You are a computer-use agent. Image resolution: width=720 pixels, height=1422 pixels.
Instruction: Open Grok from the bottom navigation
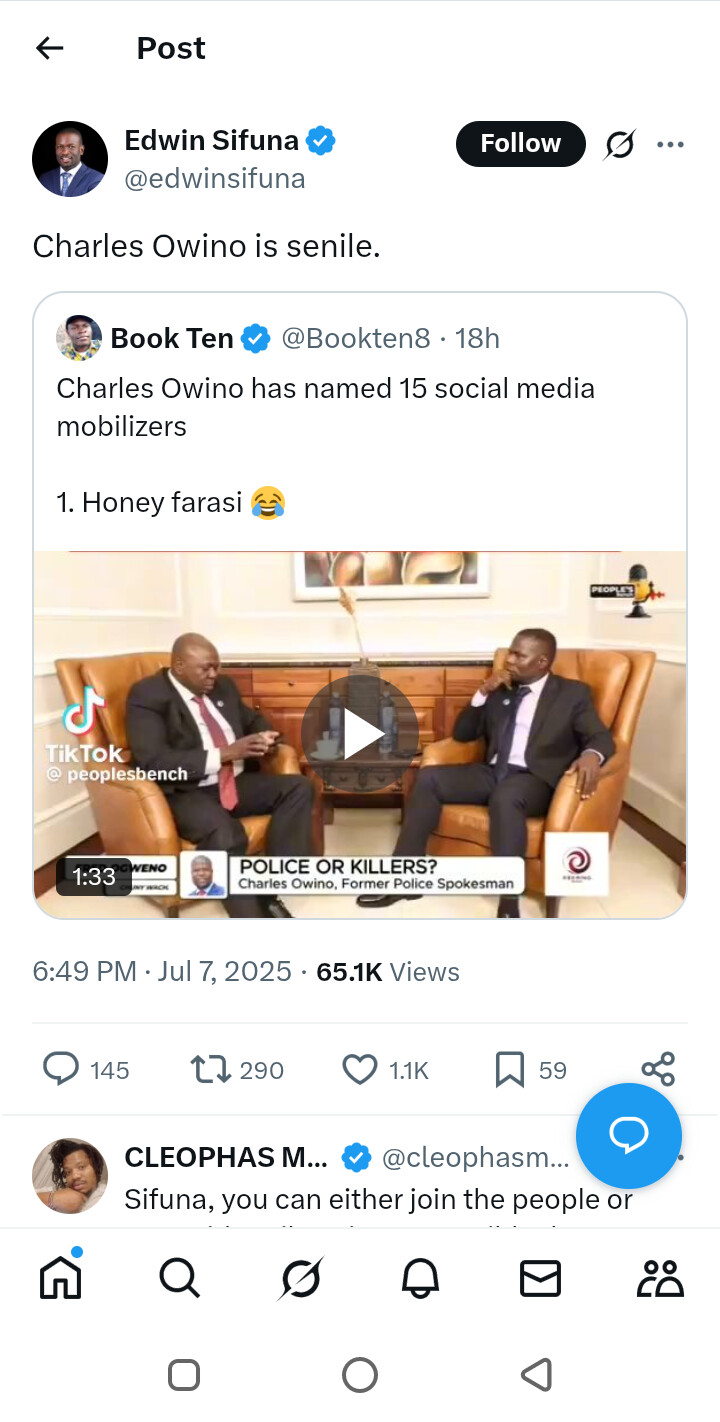[x=301, y=1278]
